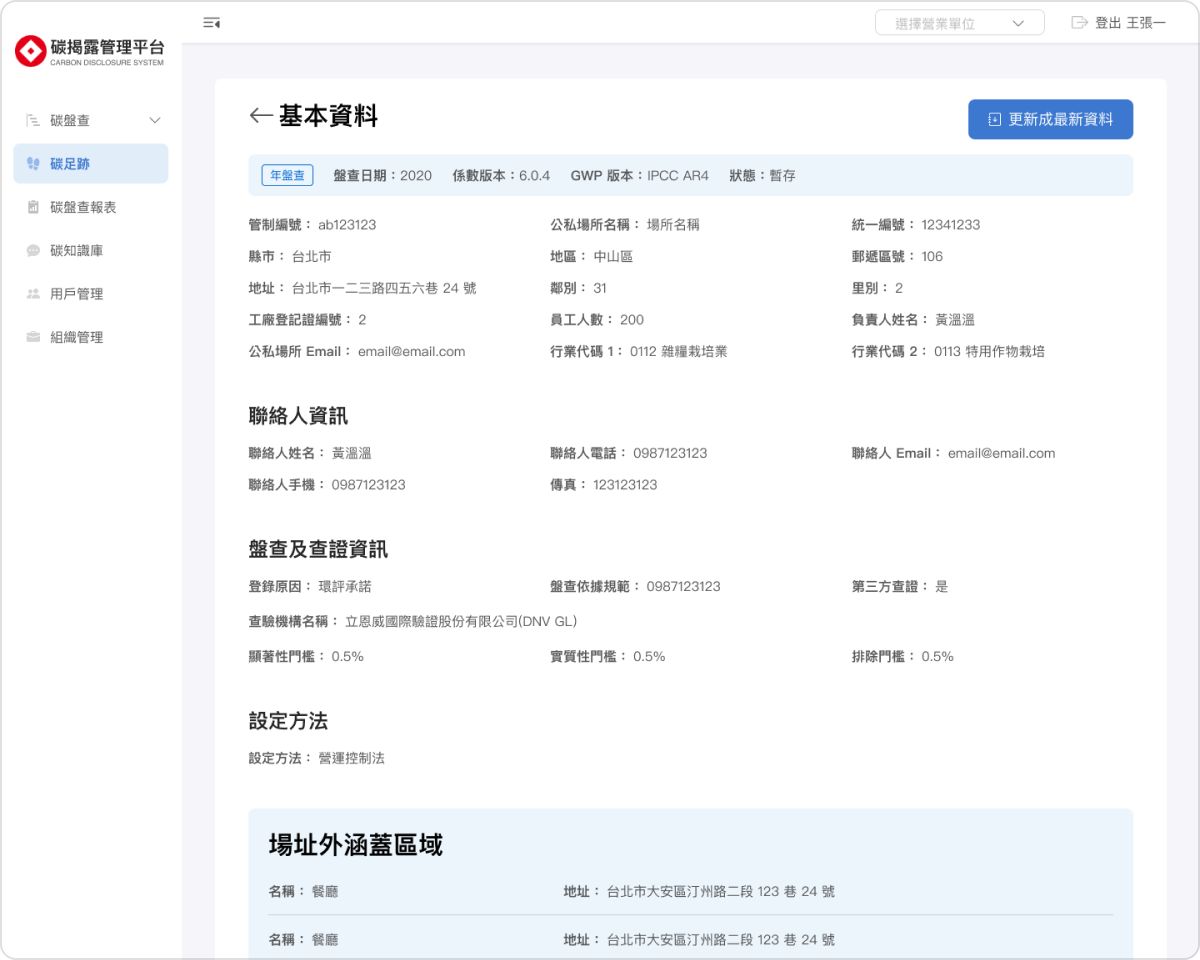Open 碳盤查報表 in the sidebar
Image resolution: width=1200 pixels, height=960 pixels.
pyautogui.click(x=91, y=207)
